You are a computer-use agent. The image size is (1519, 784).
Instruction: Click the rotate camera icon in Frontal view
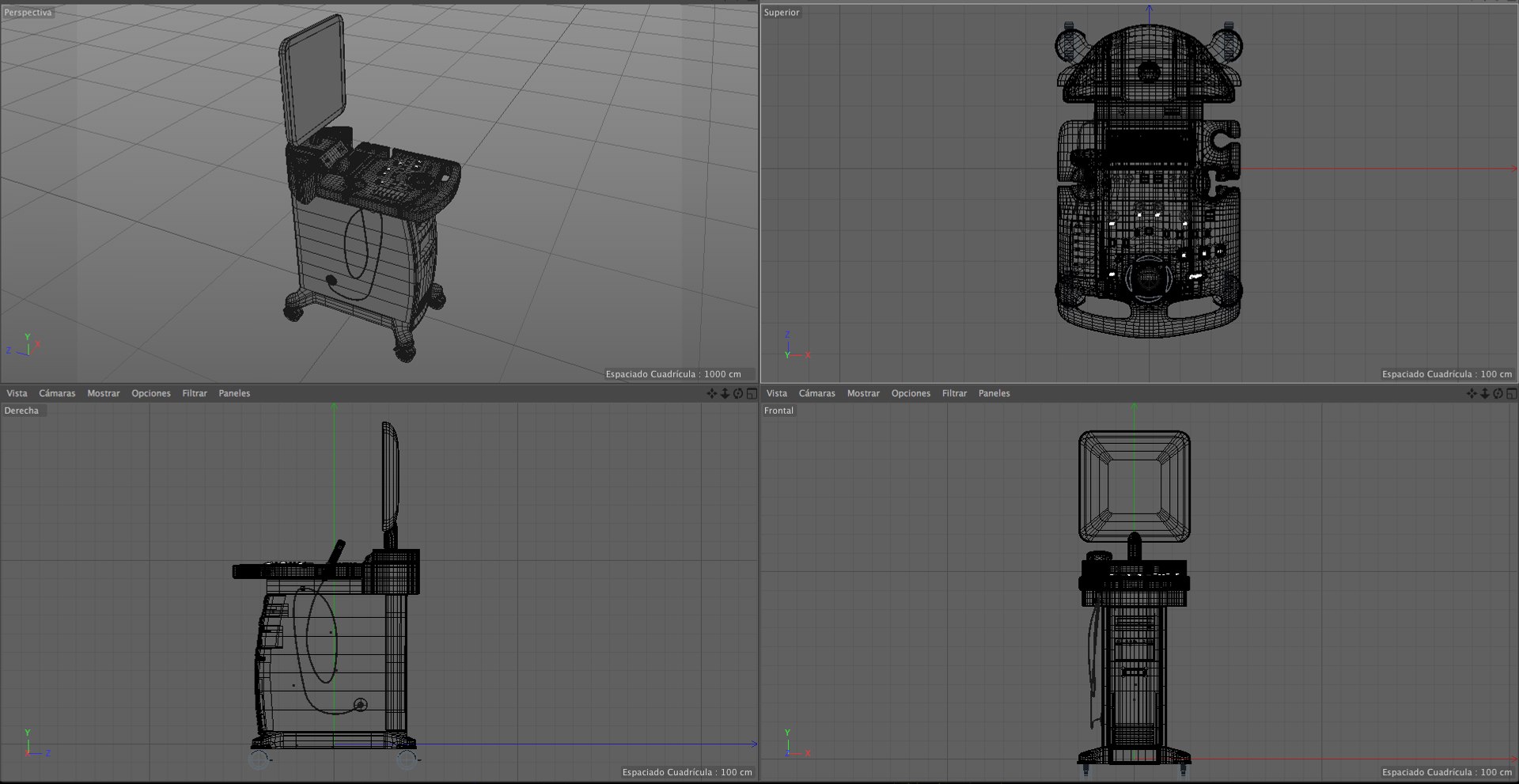[1498, 393]
